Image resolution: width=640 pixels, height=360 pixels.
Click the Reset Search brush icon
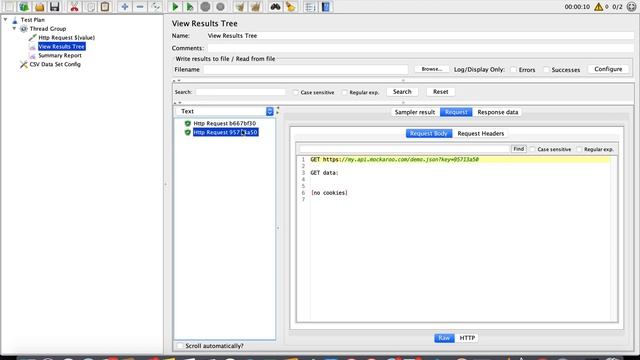click(x=291, y=7)
